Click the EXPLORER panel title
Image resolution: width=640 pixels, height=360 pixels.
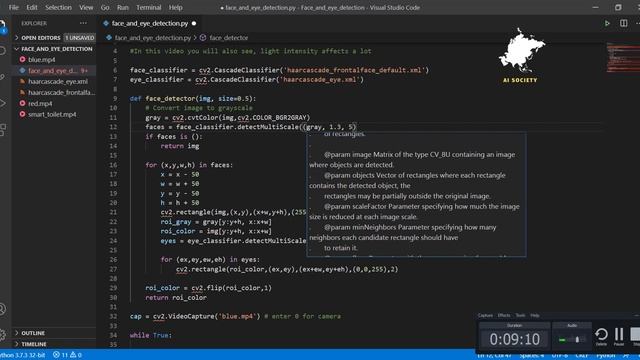click(34, 23)
